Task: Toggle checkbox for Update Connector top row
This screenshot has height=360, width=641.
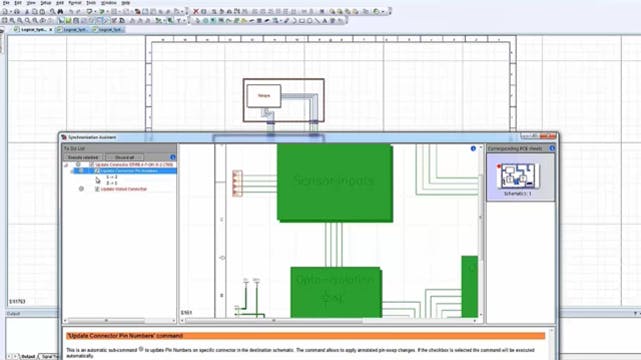Action: 91,165
